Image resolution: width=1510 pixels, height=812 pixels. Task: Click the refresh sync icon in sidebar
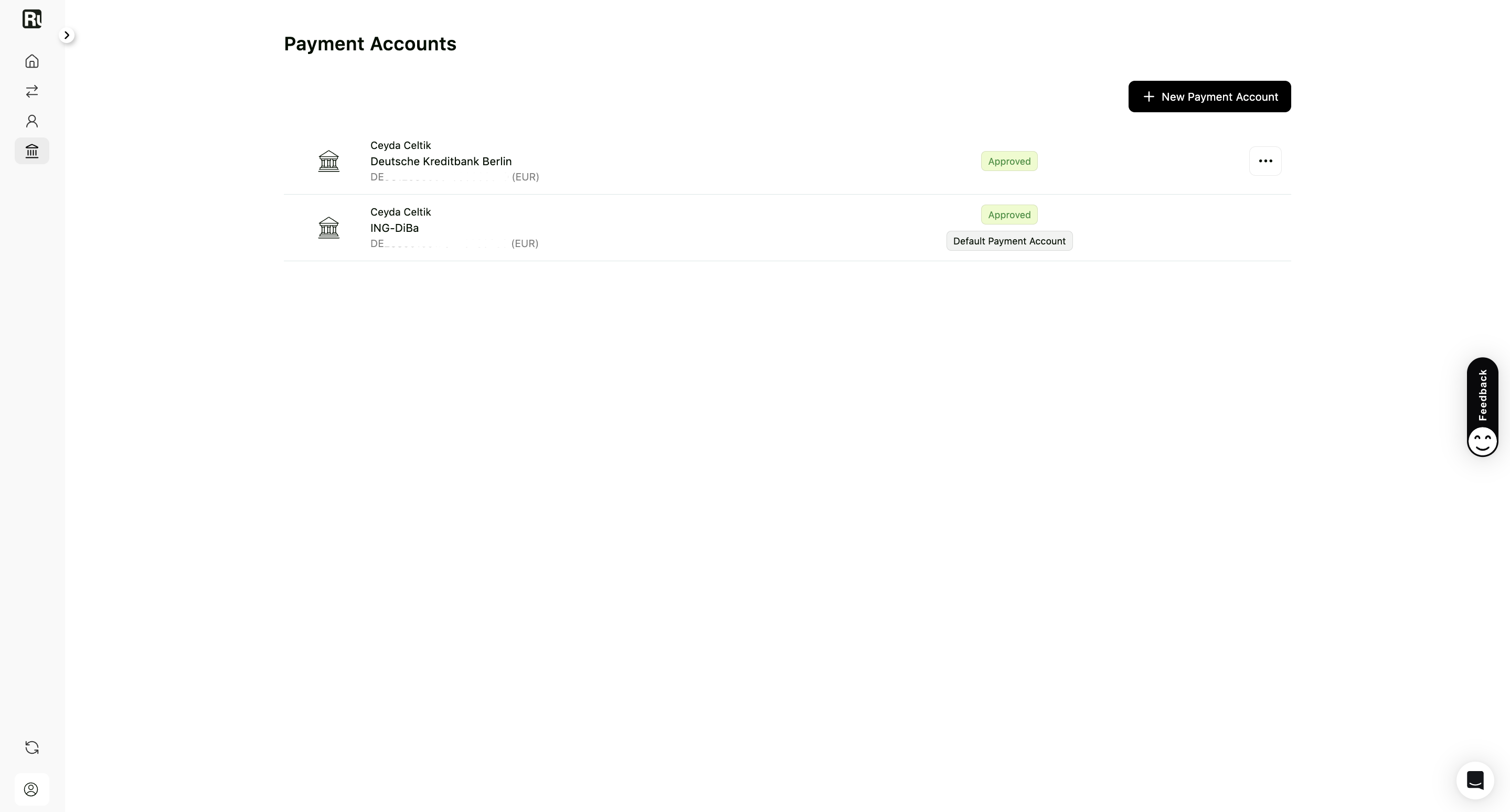pyautogui.click(x=31, y=747)
